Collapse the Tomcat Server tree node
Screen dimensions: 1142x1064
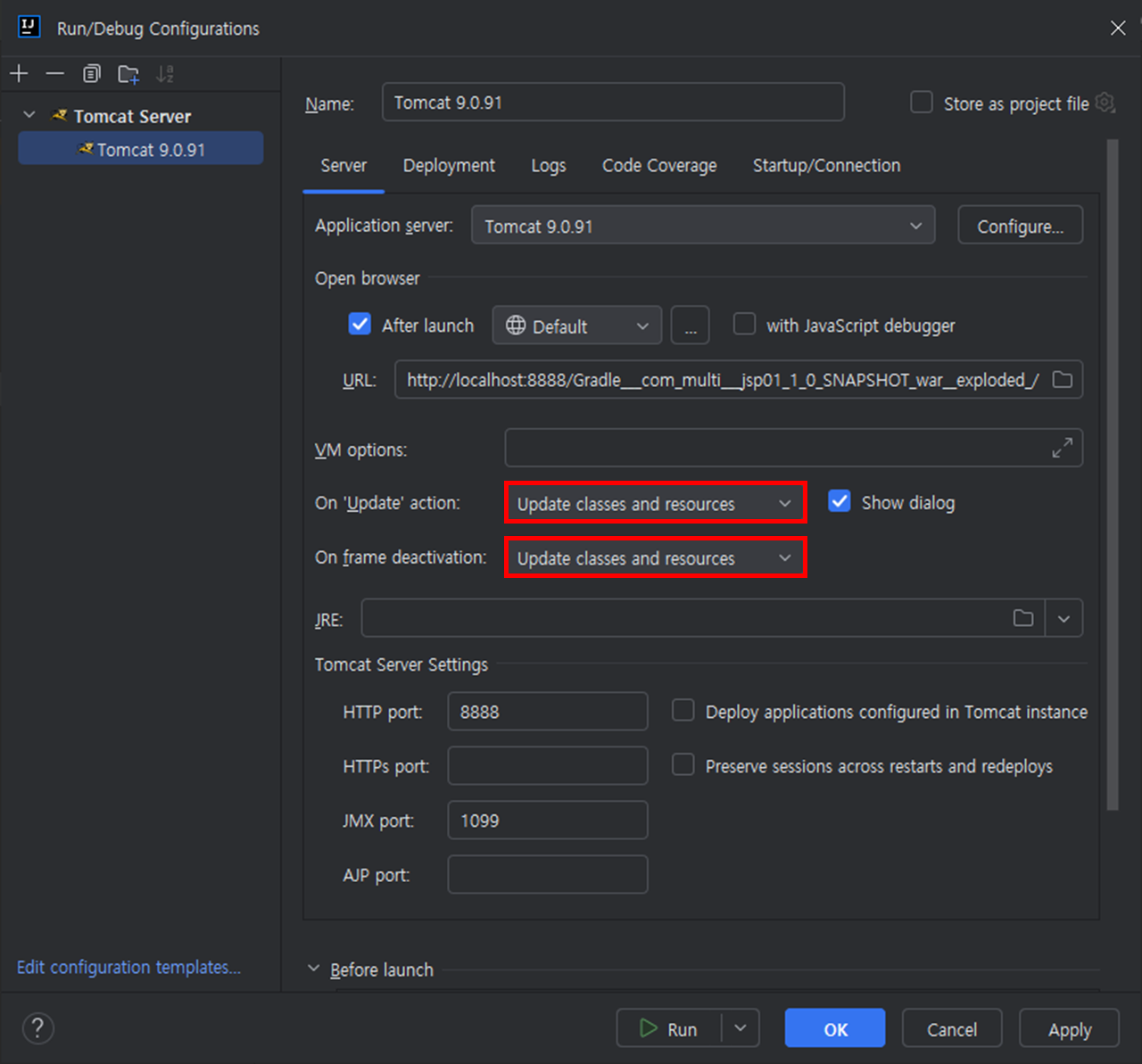click(x=29, y=115)
